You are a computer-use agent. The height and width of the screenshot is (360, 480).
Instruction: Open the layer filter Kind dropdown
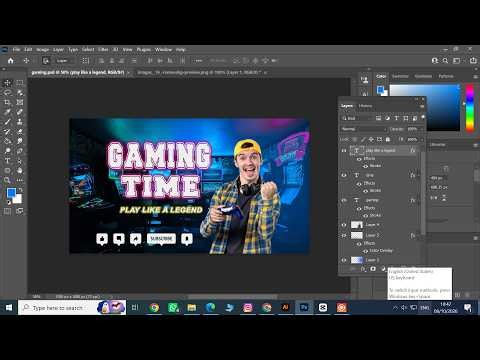click(x=357, y=118)
